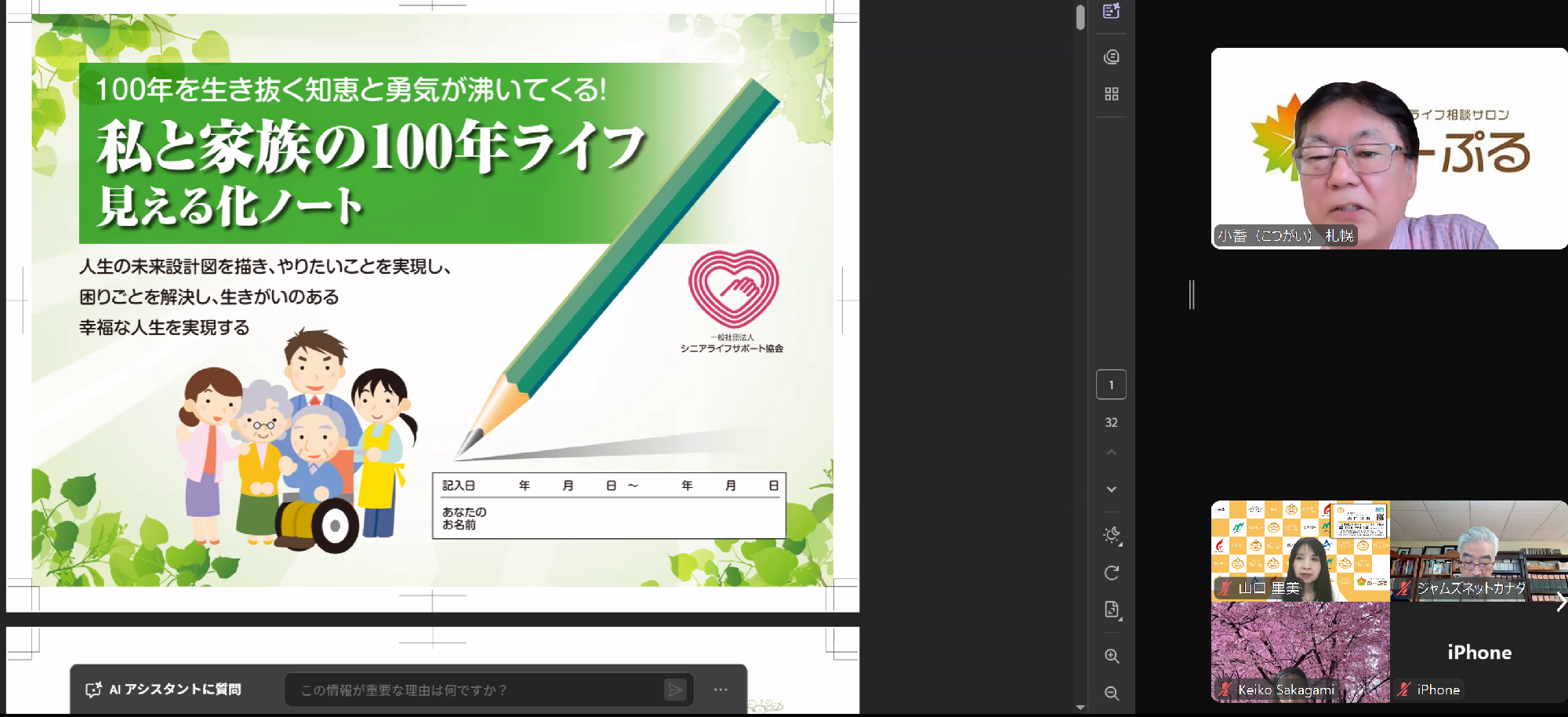The height and width of the screenshot is (717, 1568).
Task: Open the AI generative summary panel icon
Action: [1111, 11]
